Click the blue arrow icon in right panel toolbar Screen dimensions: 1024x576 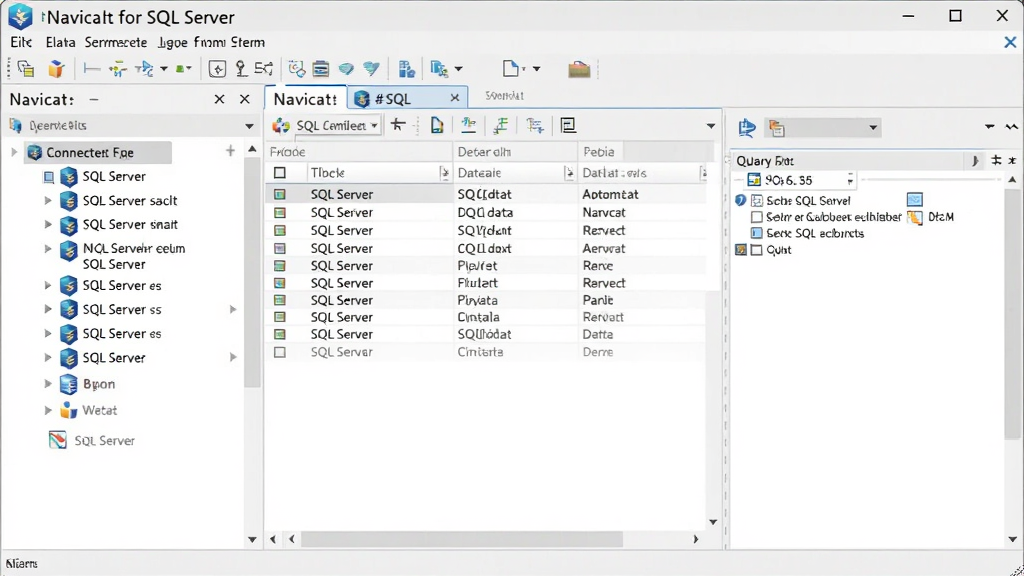746,127
